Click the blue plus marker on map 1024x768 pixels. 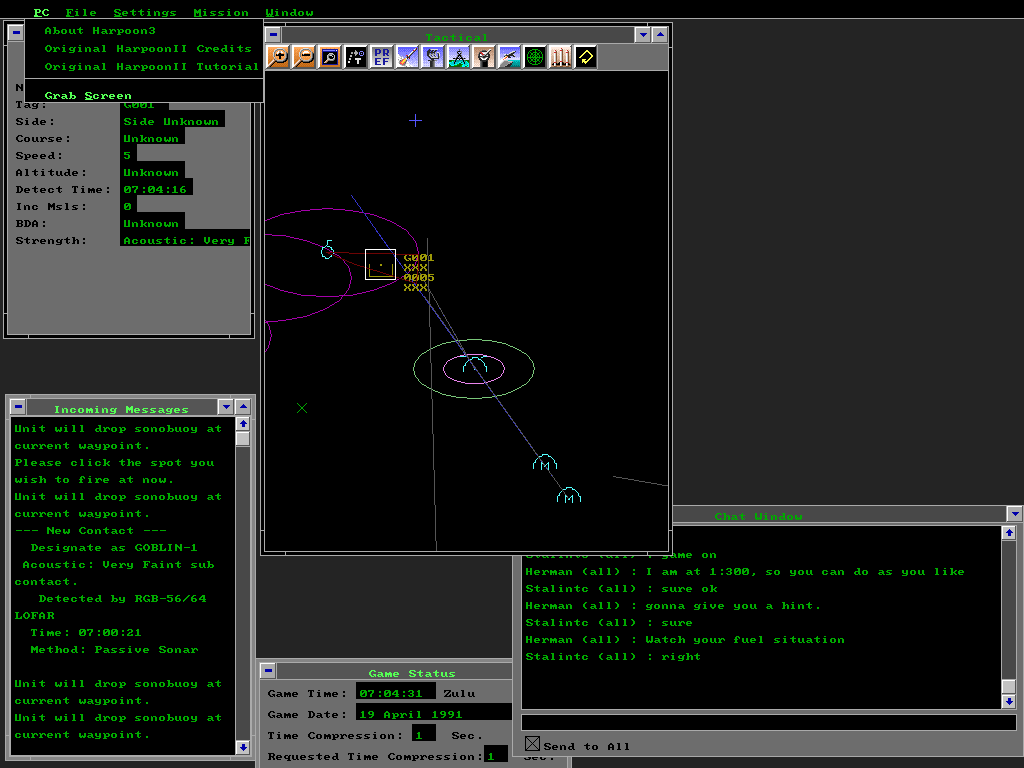[x=415, y=120]
